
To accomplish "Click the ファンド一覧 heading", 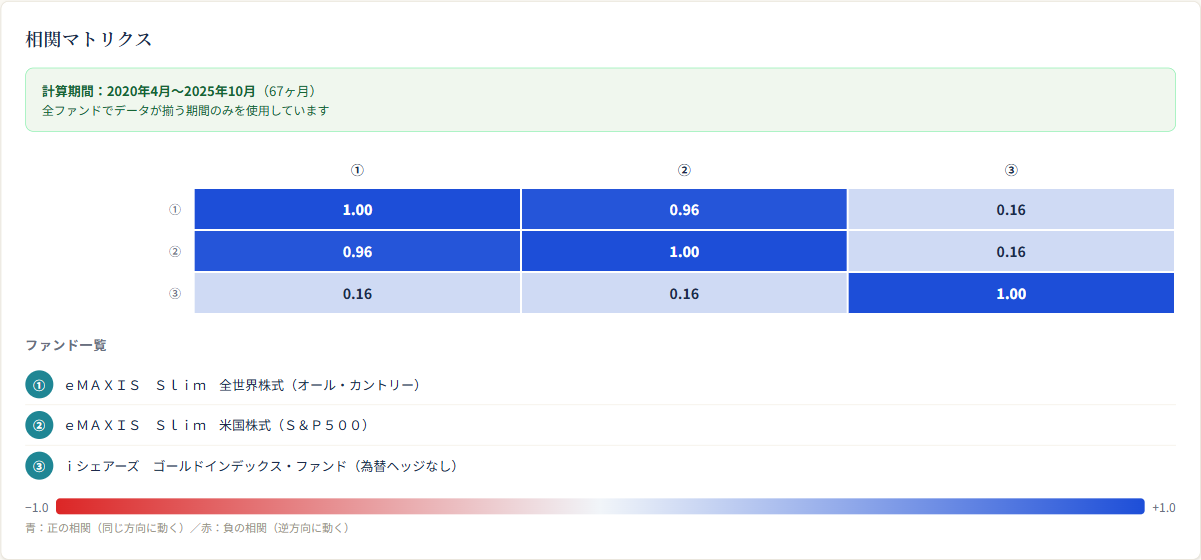I will pos(66,345).
